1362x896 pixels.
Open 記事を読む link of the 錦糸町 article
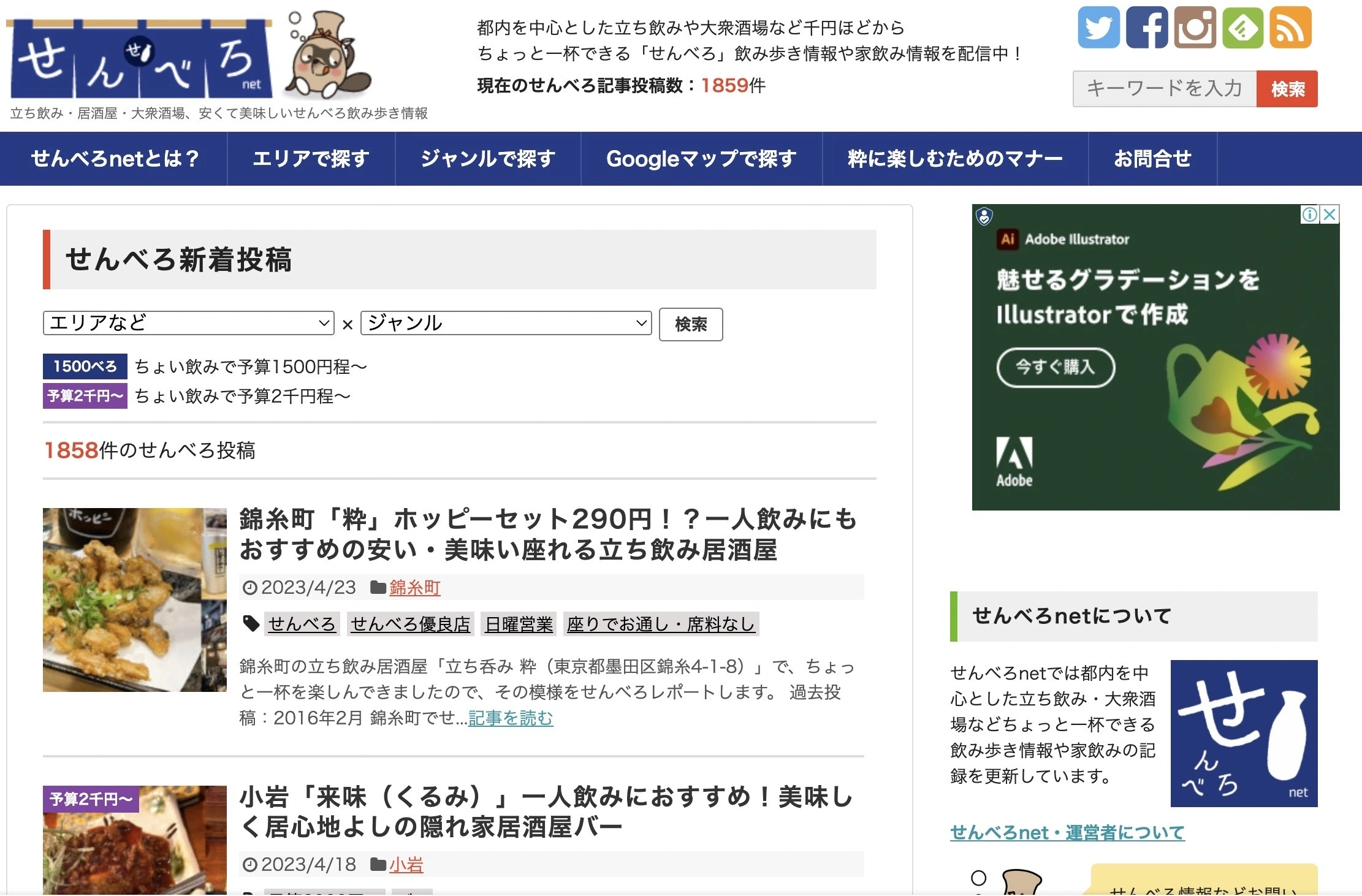tap(509, 719)
